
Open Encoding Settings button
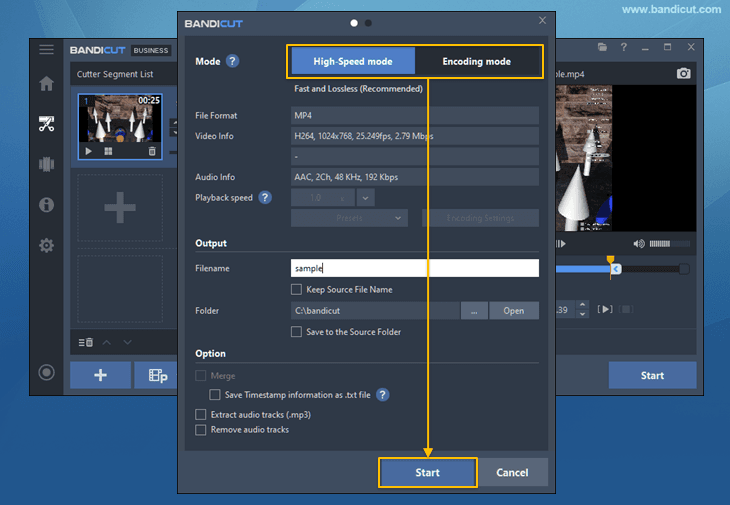click(480, 218)
